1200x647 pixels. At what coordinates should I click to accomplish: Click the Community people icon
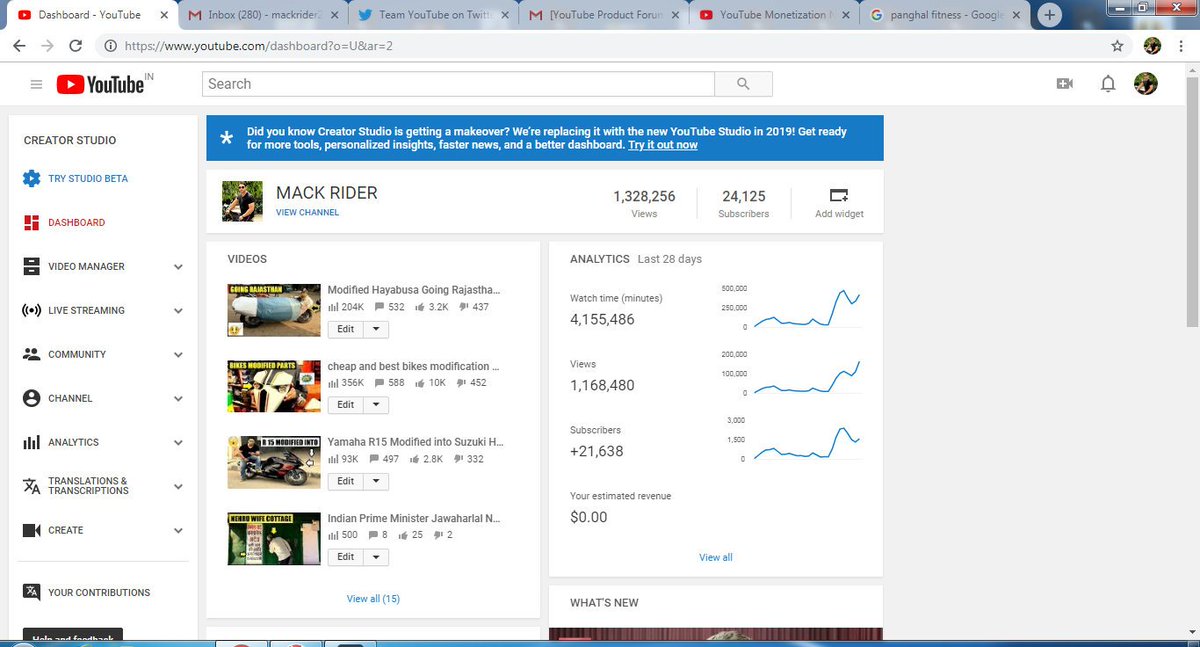tap(31, 354)
